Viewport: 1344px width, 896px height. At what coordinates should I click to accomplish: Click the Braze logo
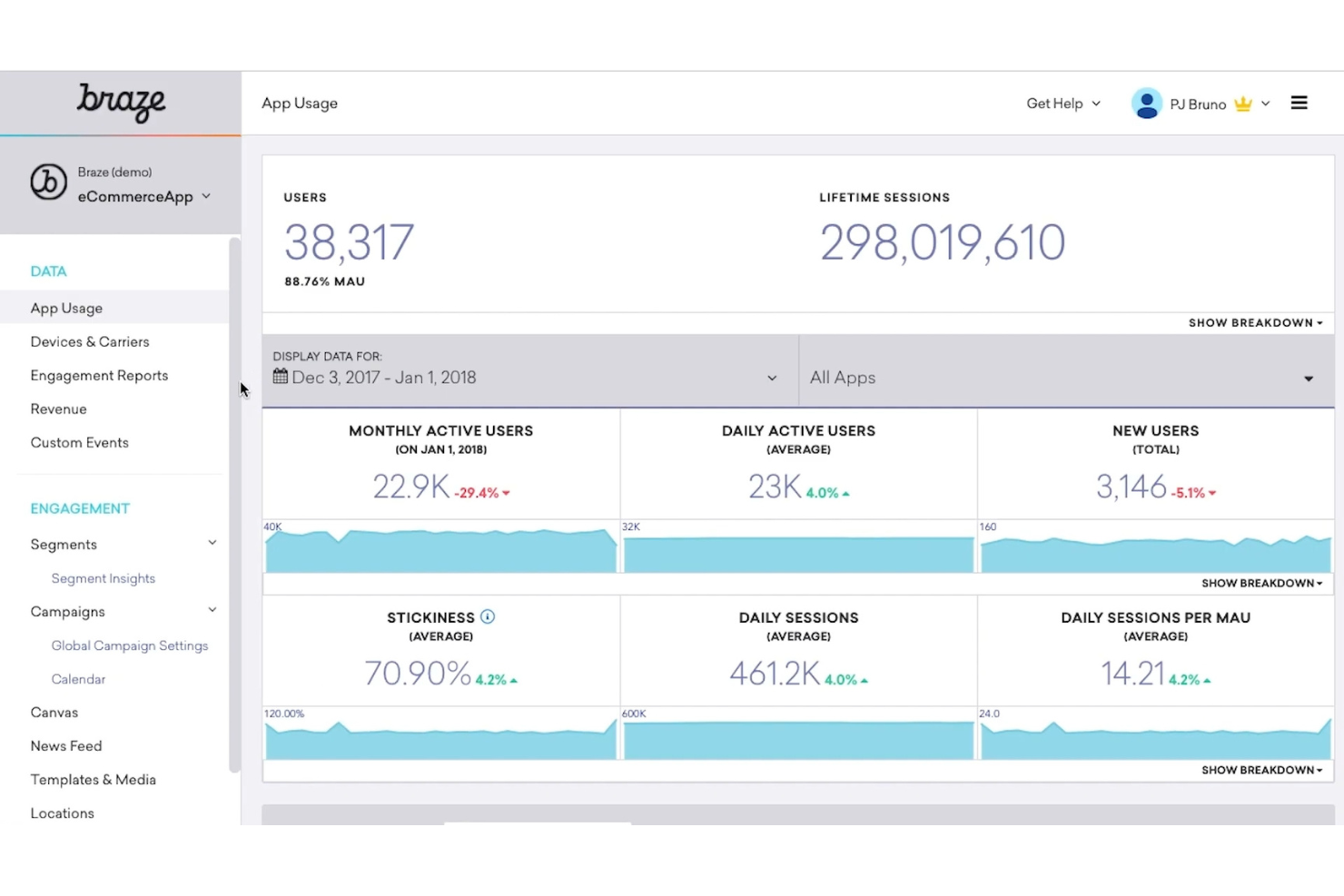point(121,103)
